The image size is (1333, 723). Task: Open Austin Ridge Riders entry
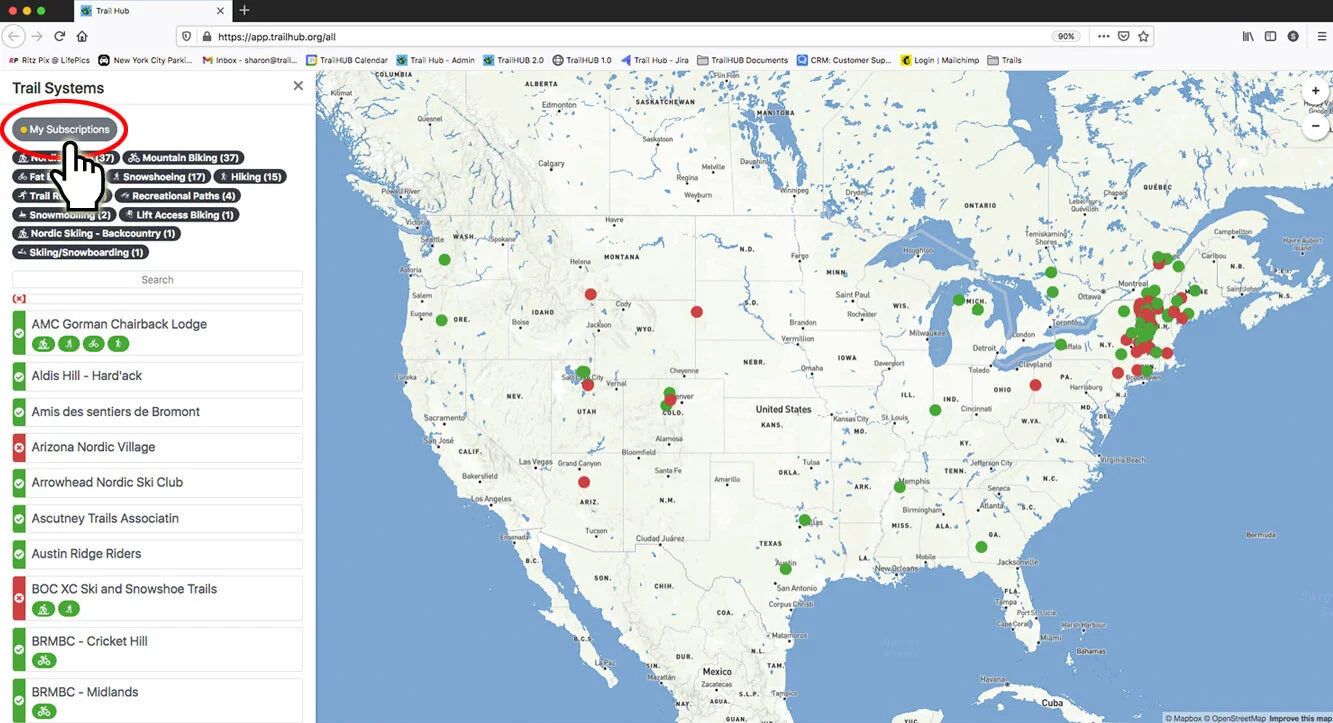(157, 554)
